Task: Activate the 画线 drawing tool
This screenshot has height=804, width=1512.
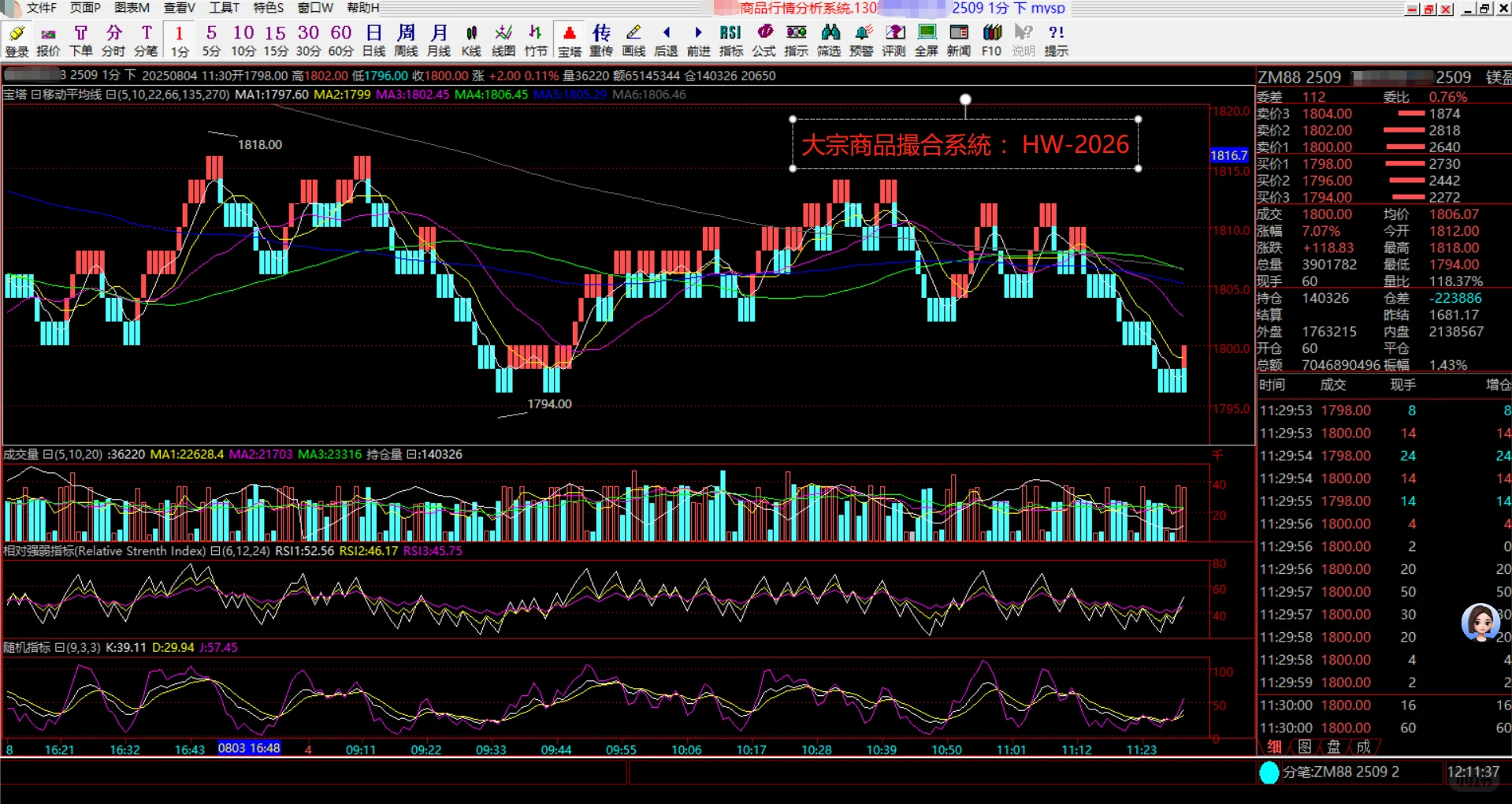Action: pyautogui.click(x=633, y=40)
